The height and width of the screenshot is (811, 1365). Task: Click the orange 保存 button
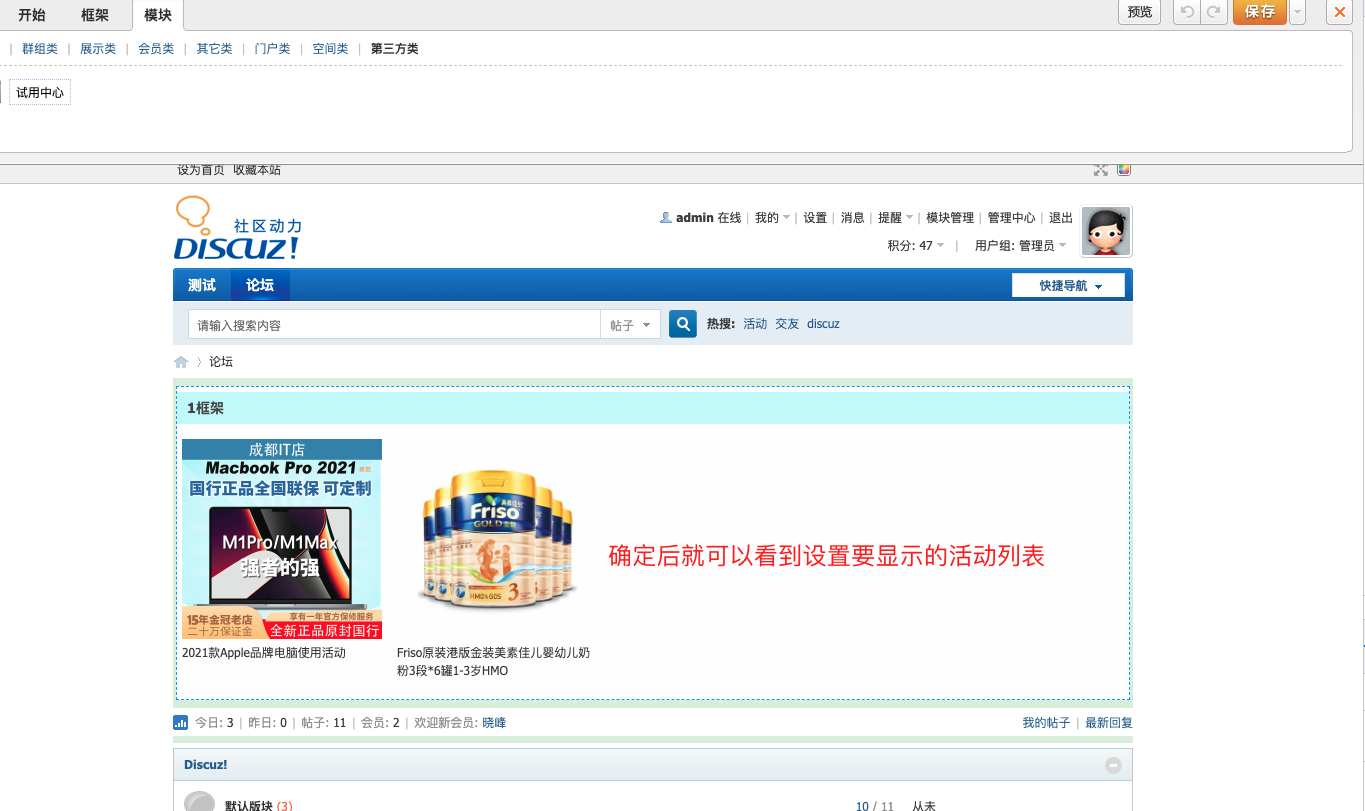coord(1259,12)
